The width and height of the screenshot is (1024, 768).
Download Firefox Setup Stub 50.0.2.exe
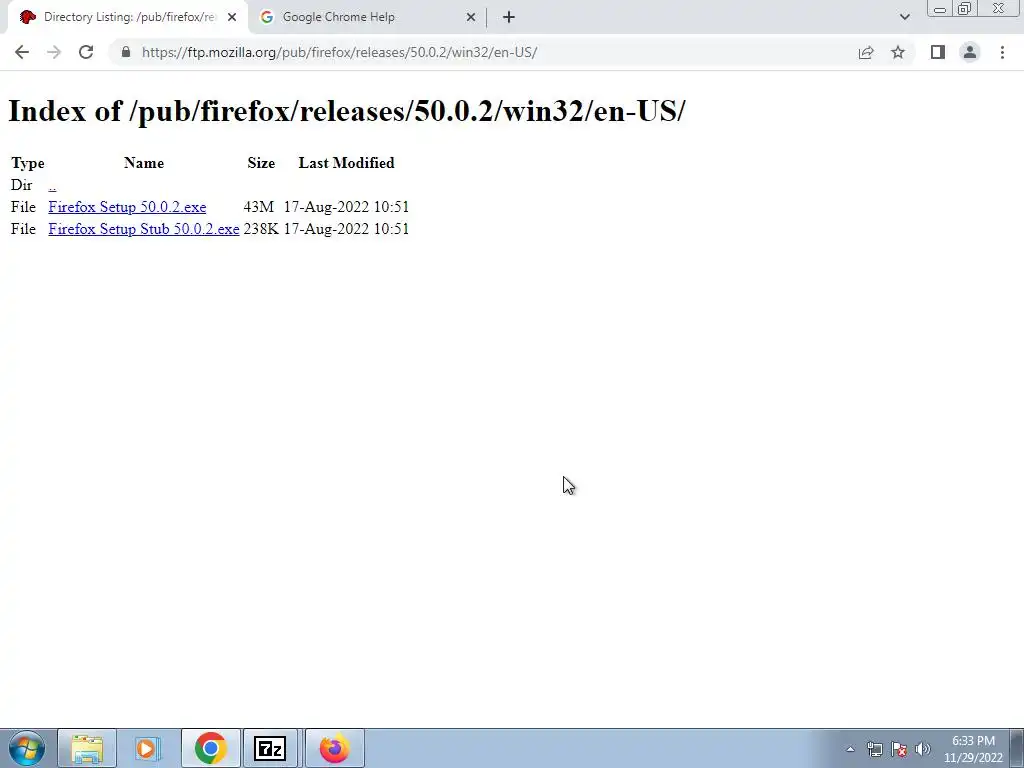pos(144,229)
